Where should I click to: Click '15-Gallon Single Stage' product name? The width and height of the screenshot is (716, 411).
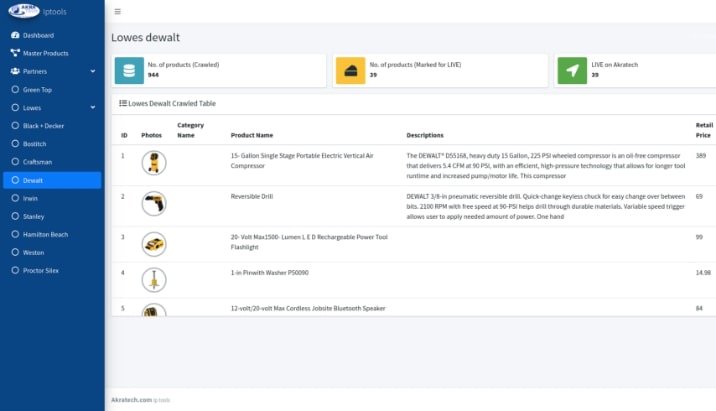click(x=302, y=161)
